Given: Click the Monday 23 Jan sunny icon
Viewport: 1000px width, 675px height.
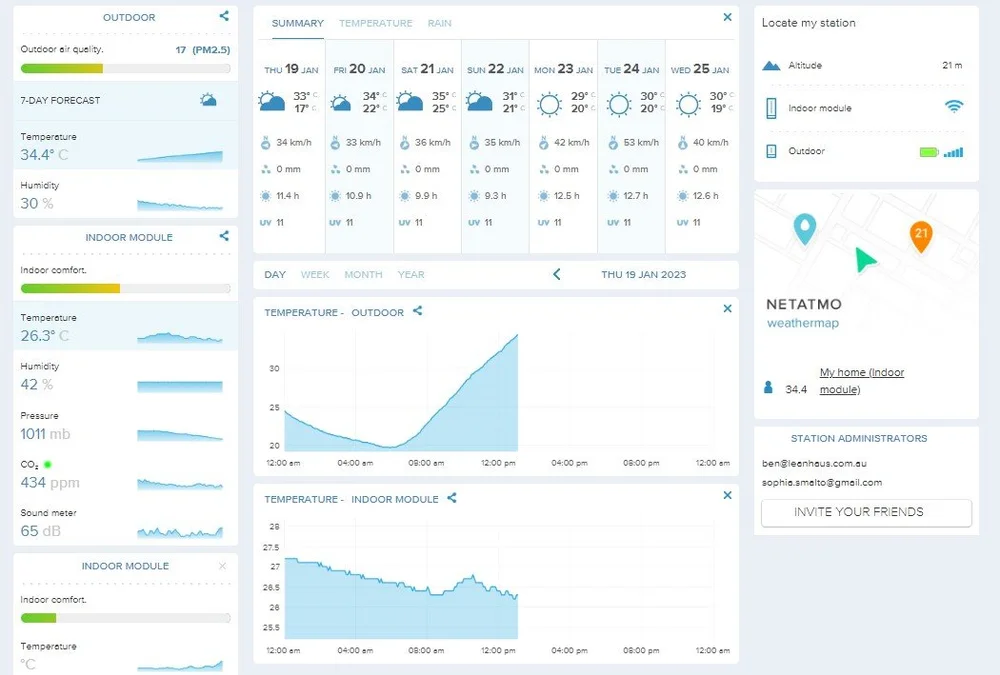Looking at the screenshot, I should pos(549,103).
